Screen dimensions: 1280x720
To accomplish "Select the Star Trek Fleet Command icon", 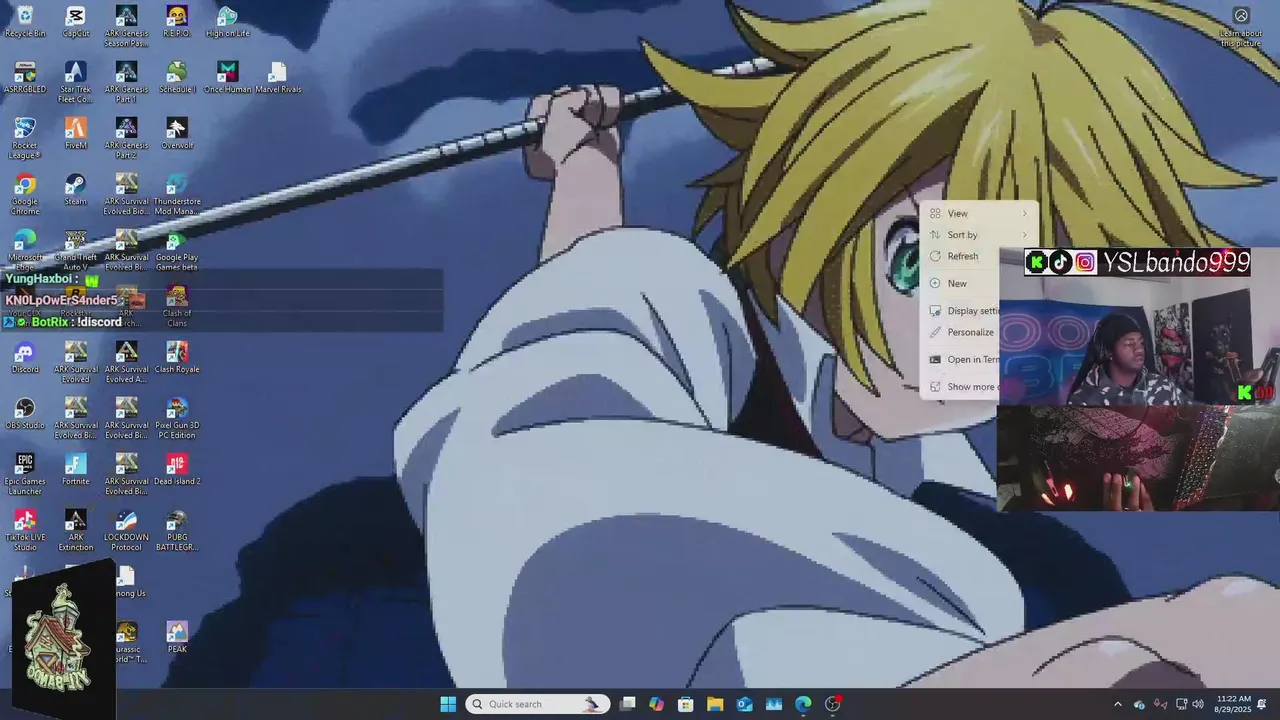I will click(x=76, y=82).
